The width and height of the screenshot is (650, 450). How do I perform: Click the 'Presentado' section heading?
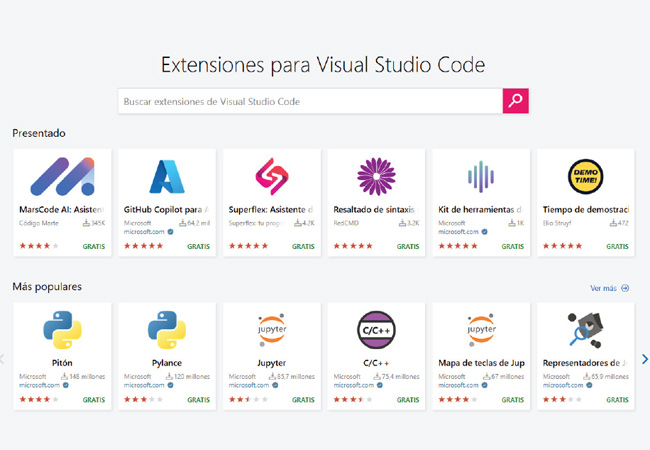pos(39,133)
